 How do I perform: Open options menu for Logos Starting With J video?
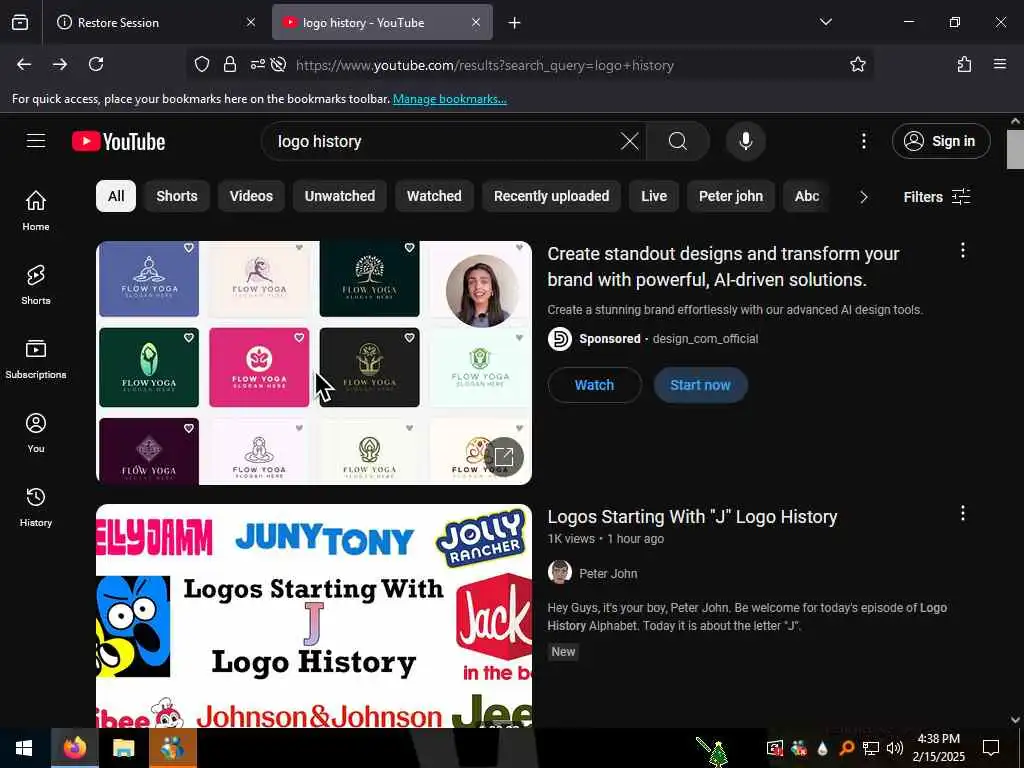(x=963, y=513)
